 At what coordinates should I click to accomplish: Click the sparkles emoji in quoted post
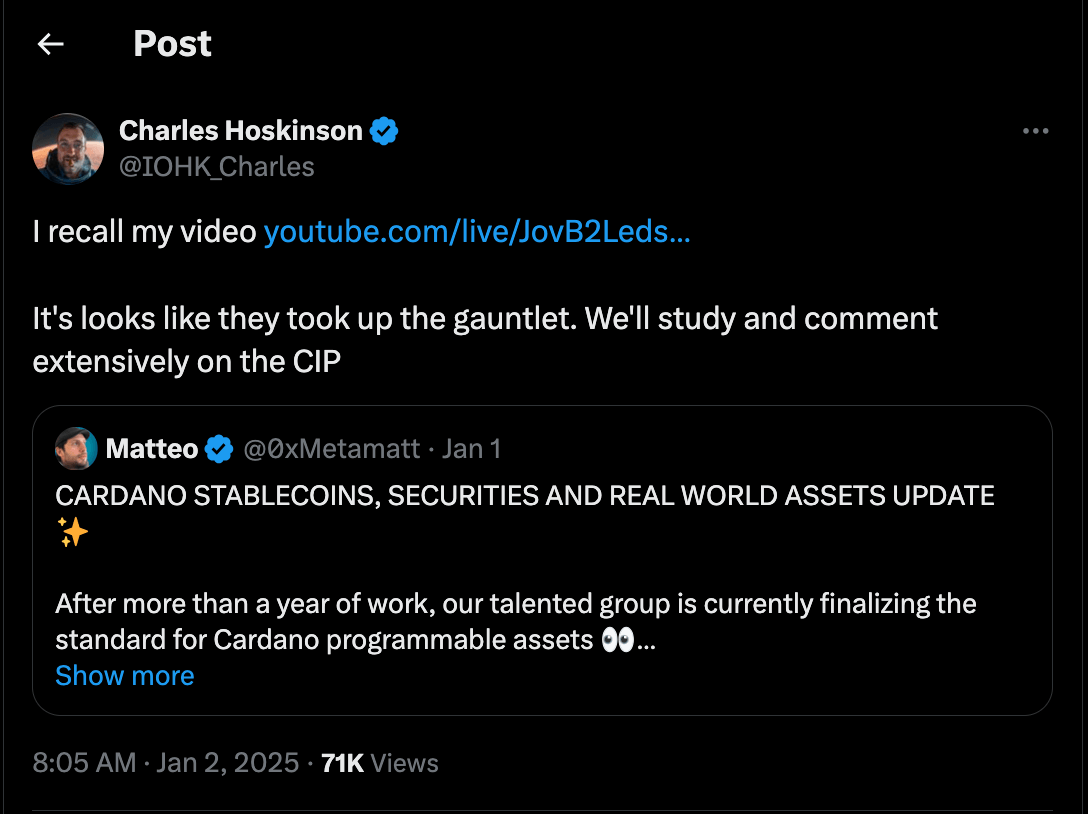[73, 533]
